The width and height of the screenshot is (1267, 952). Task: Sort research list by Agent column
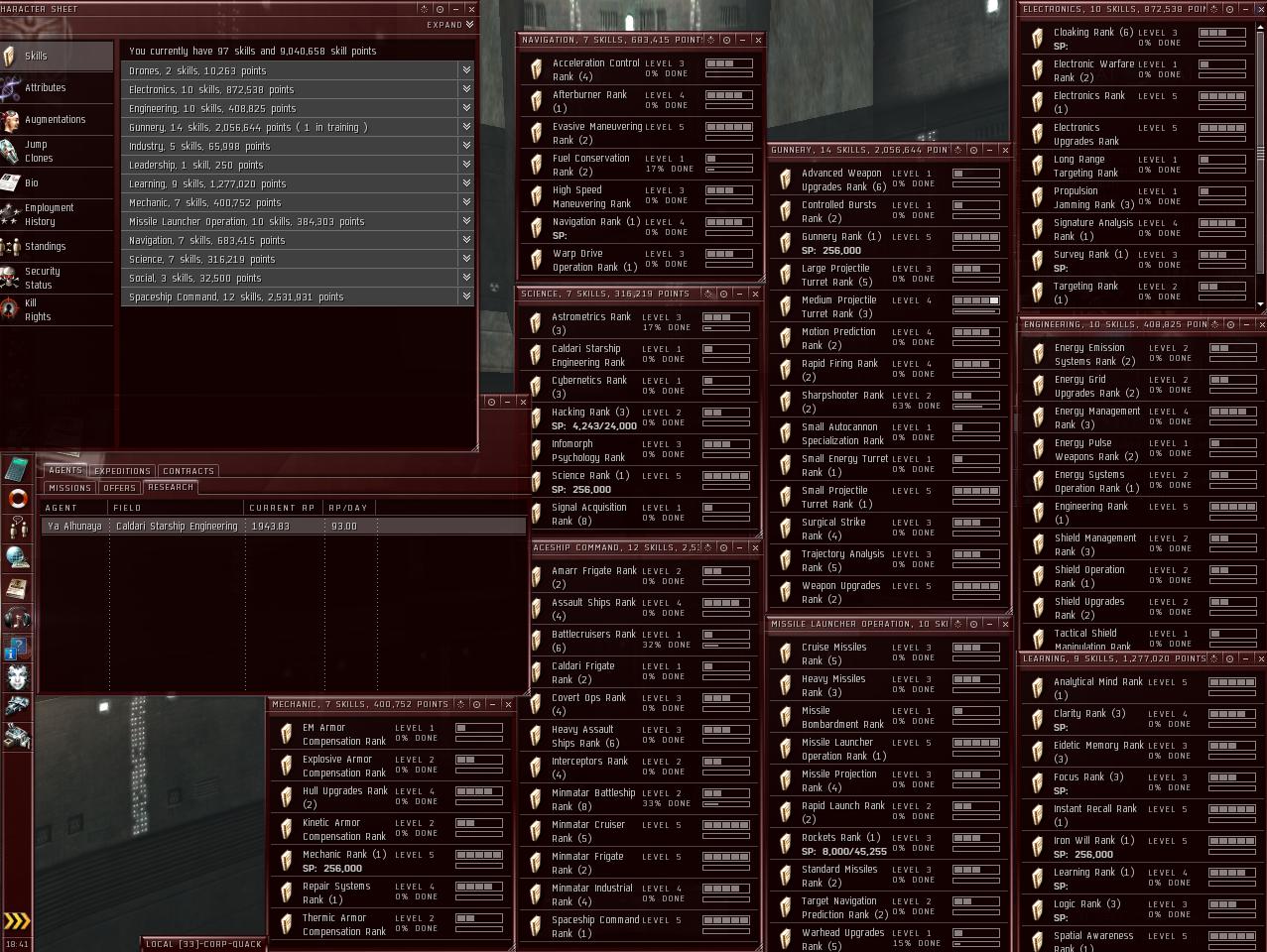(75, 508)
